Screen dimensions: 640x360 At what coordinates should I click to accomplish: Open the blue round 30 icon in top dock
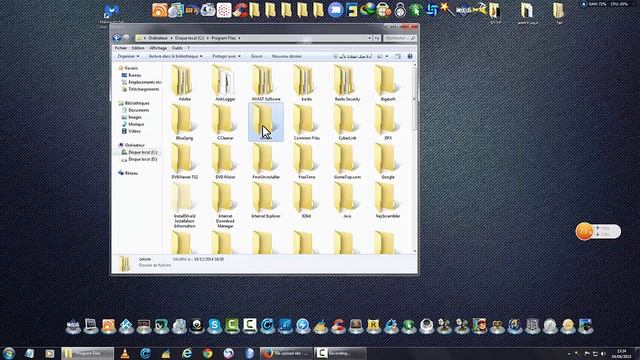coord(336,10)
